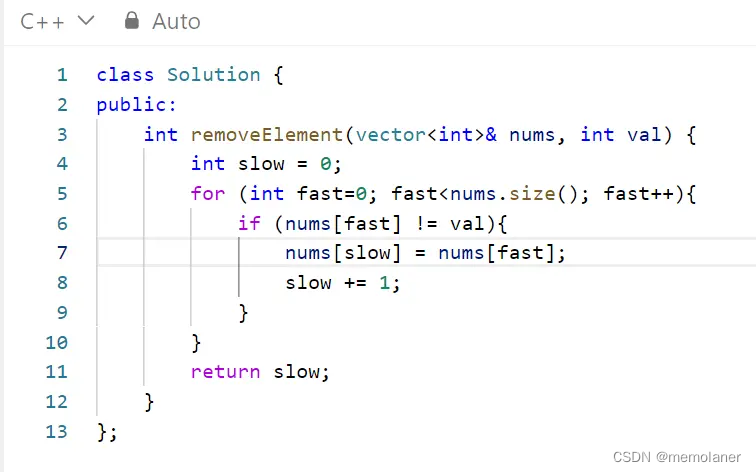Viewport: 756px width, 472px height.
Task: Click the word Solution in class declaration
Action: (214, 75)
